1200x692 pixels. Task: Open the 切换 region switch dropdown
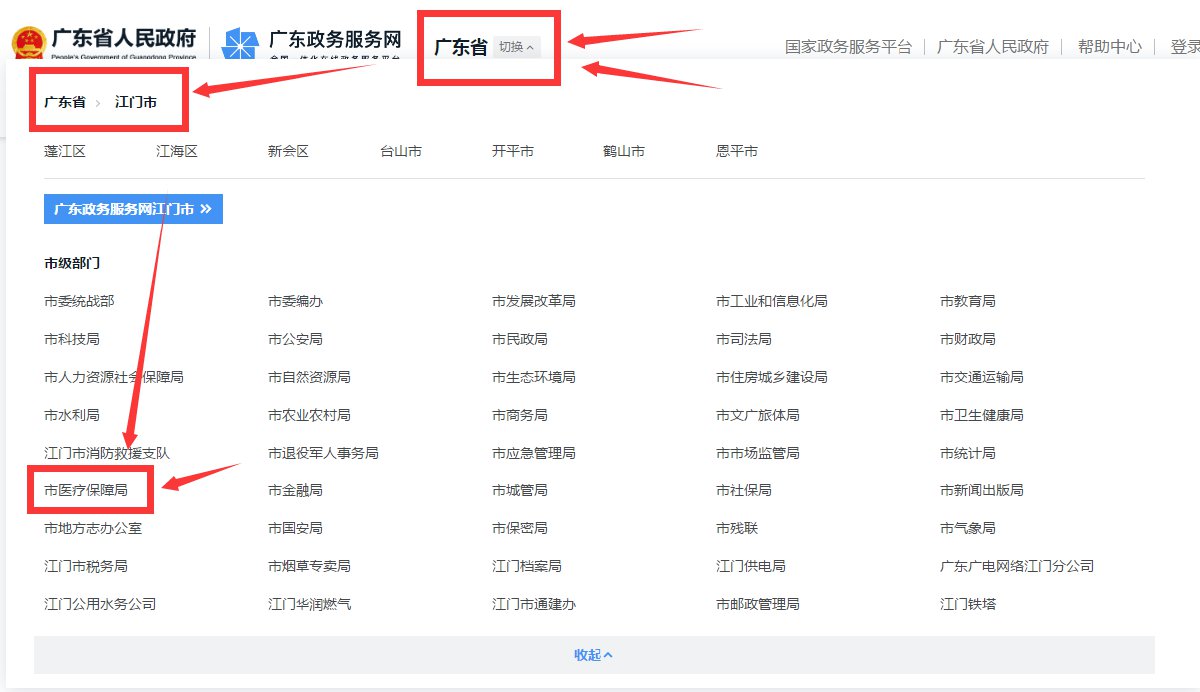point(516,47)
